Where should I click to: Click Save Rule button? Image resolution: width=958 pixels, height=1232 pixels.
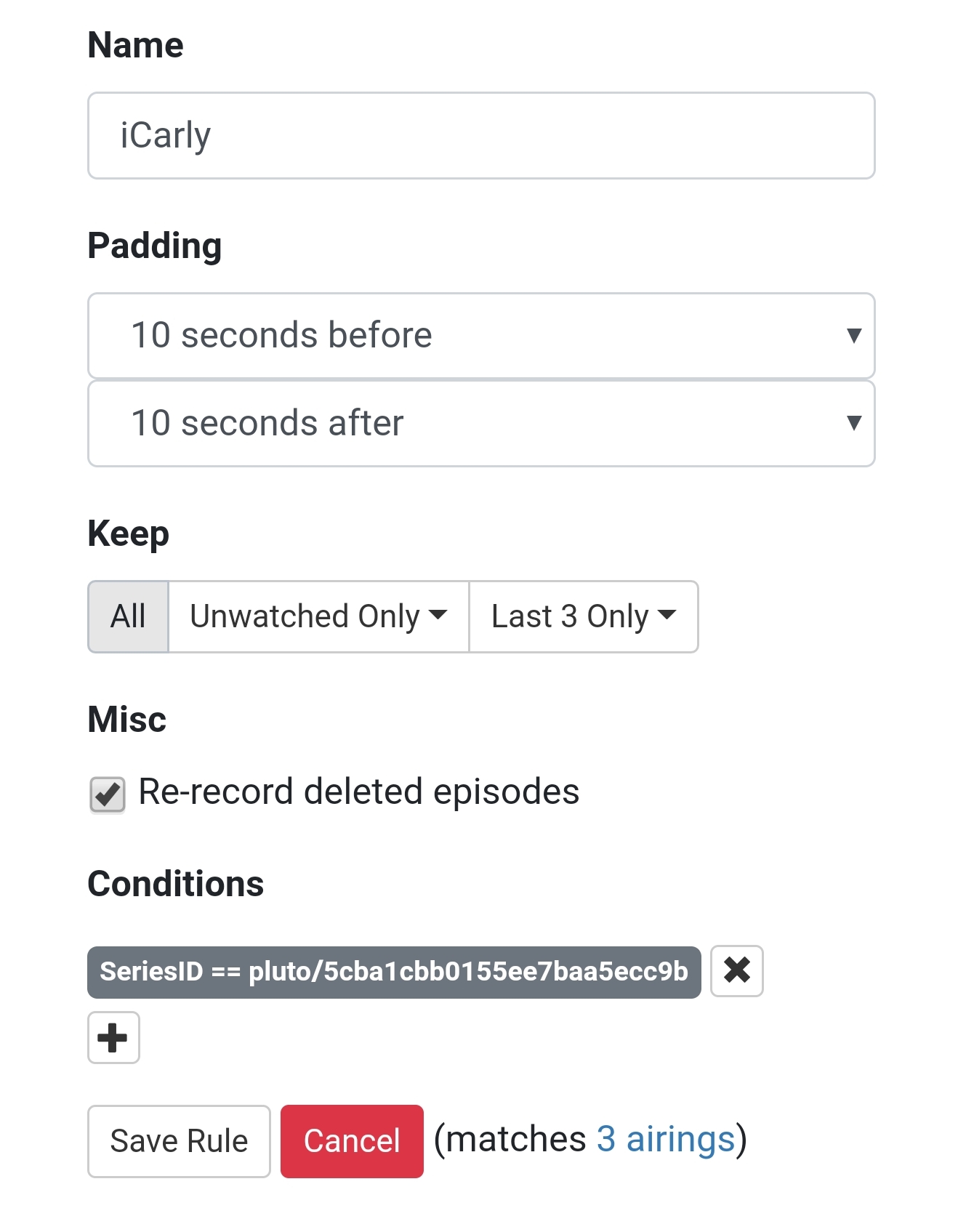[179, 1141]
